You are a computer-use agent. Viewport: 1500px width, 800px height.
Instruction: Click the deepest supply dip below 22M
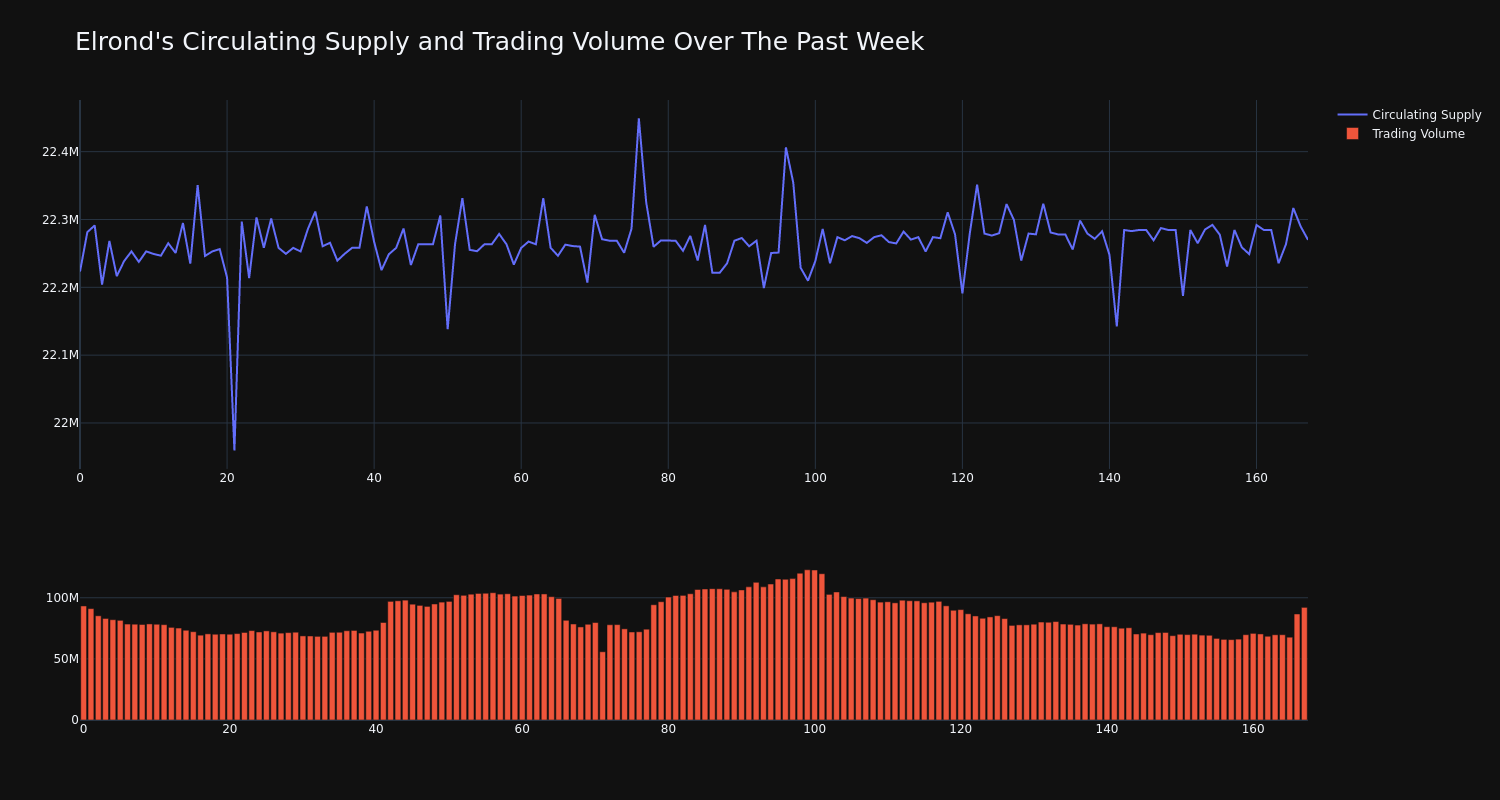coord(234,449)
